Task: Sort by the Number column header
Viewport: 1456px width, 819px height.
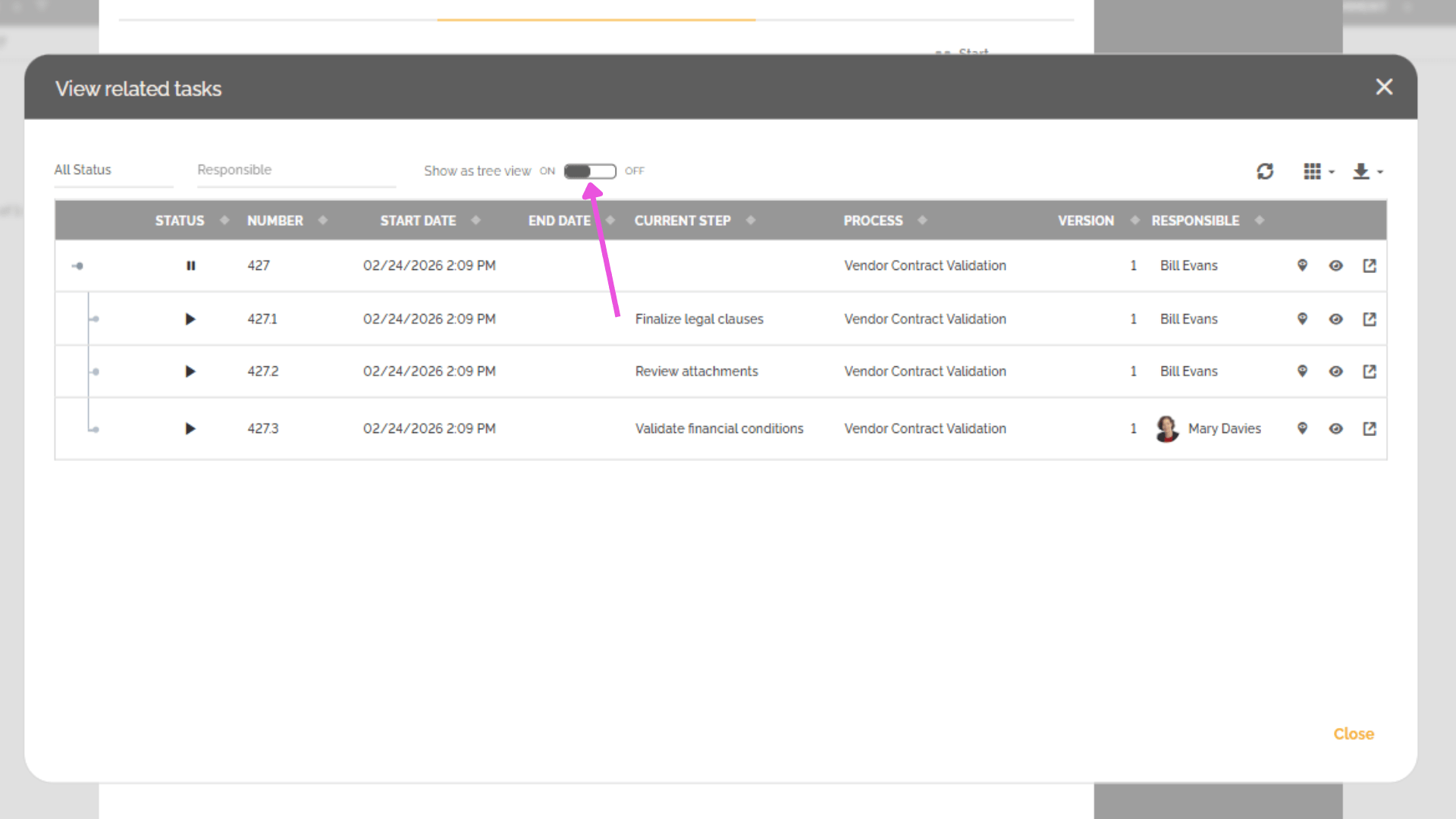Action: click(x=275, y=221)
